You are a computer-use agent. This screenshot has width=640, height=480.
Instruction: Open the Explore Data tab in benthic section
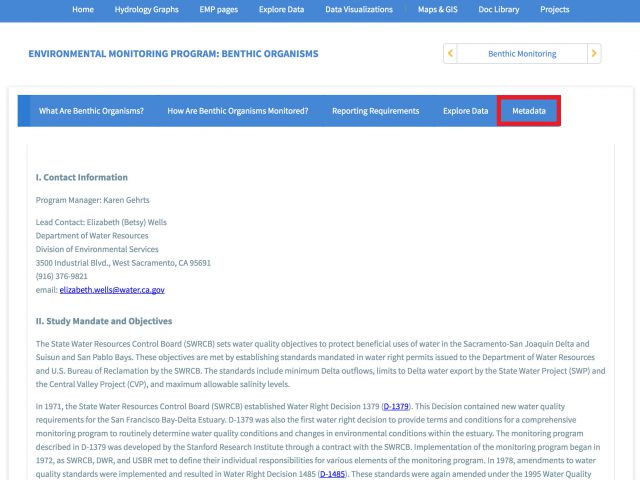[x=466, y=111]
